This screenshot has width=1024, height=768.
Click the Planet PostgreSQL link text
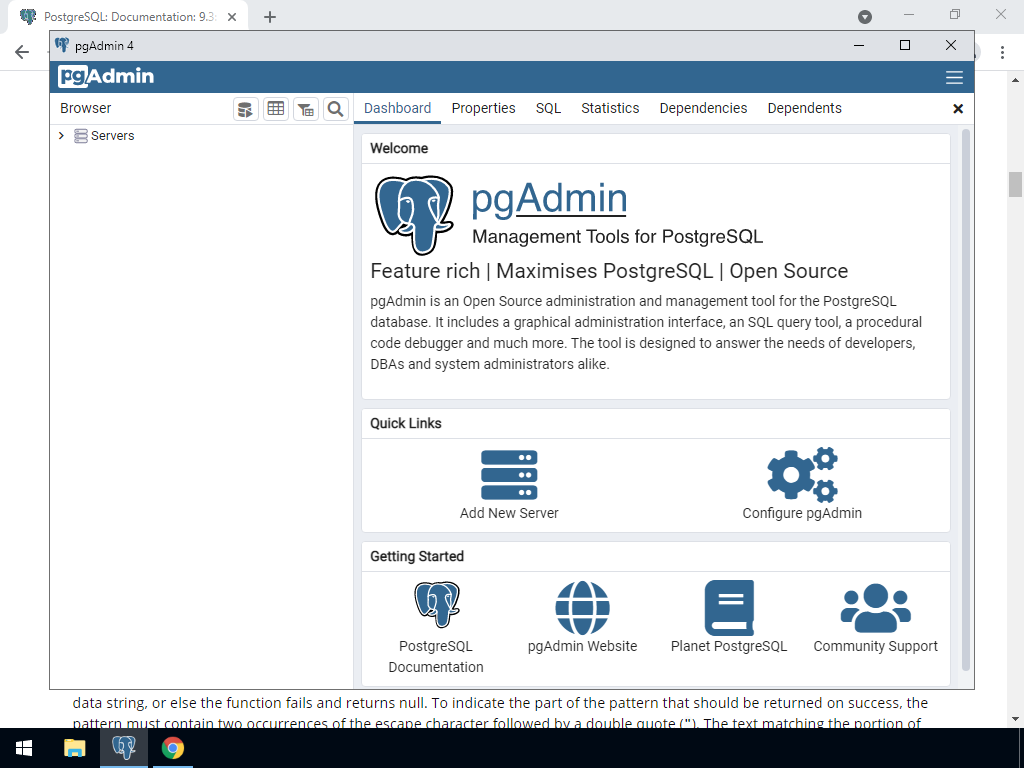pyautogui.click(x=729, y=646)
